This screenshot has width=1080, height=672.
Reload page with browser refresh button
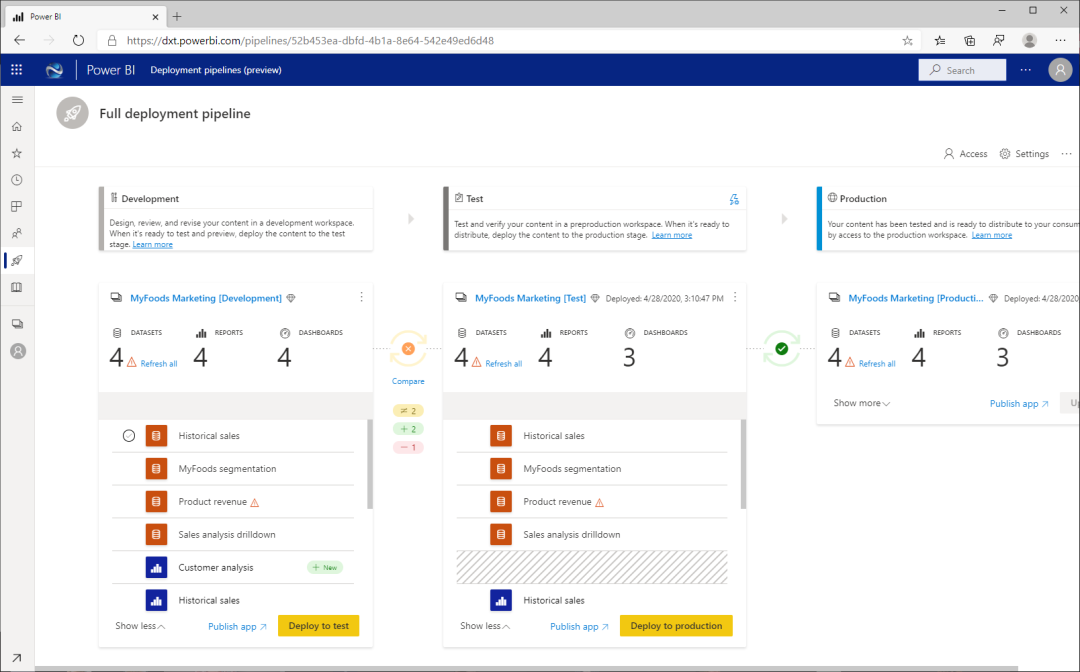click(79, 40)
